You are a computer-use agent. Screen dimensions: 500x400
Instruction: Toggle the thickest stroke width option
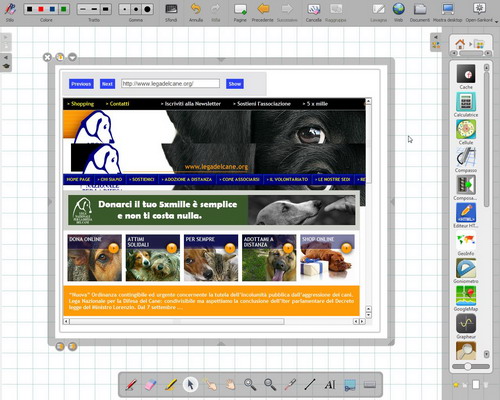(x=105, y=9)
